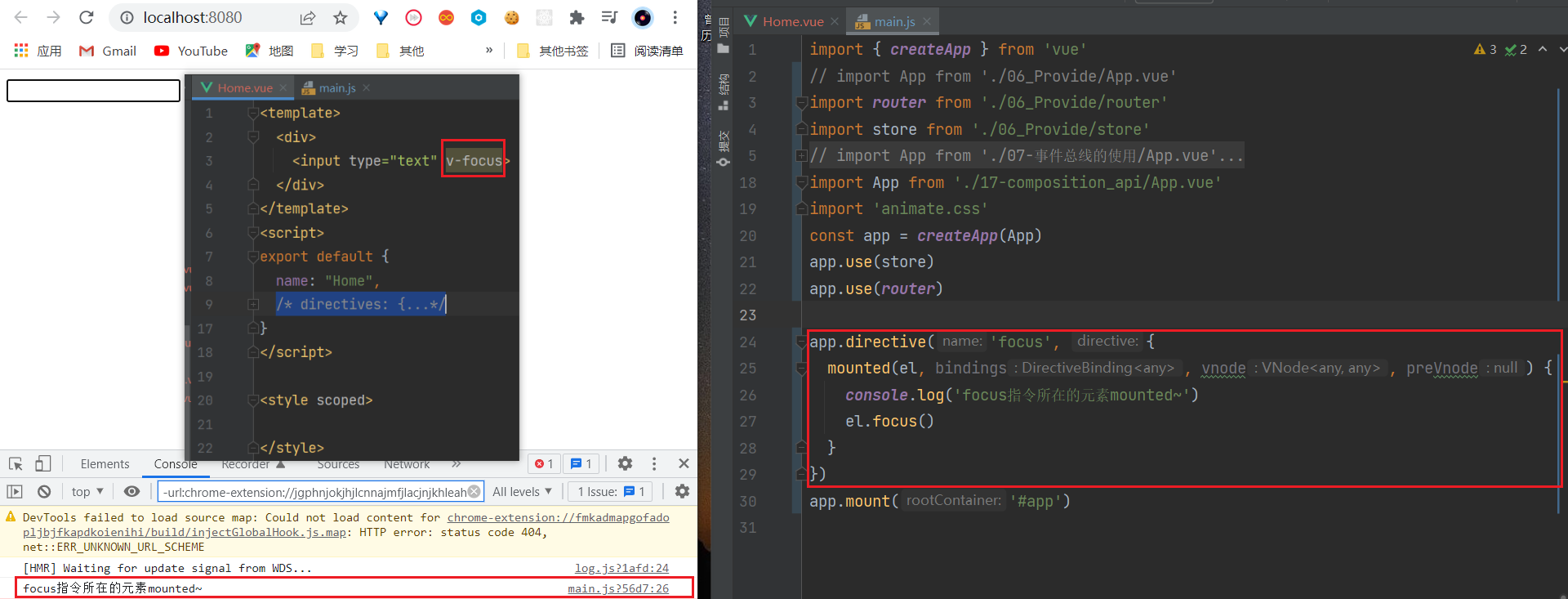The width and height of the screenshot is (1568, 599).
Task: Collapse the mounted function at line 25
Action: pos(802,369)
